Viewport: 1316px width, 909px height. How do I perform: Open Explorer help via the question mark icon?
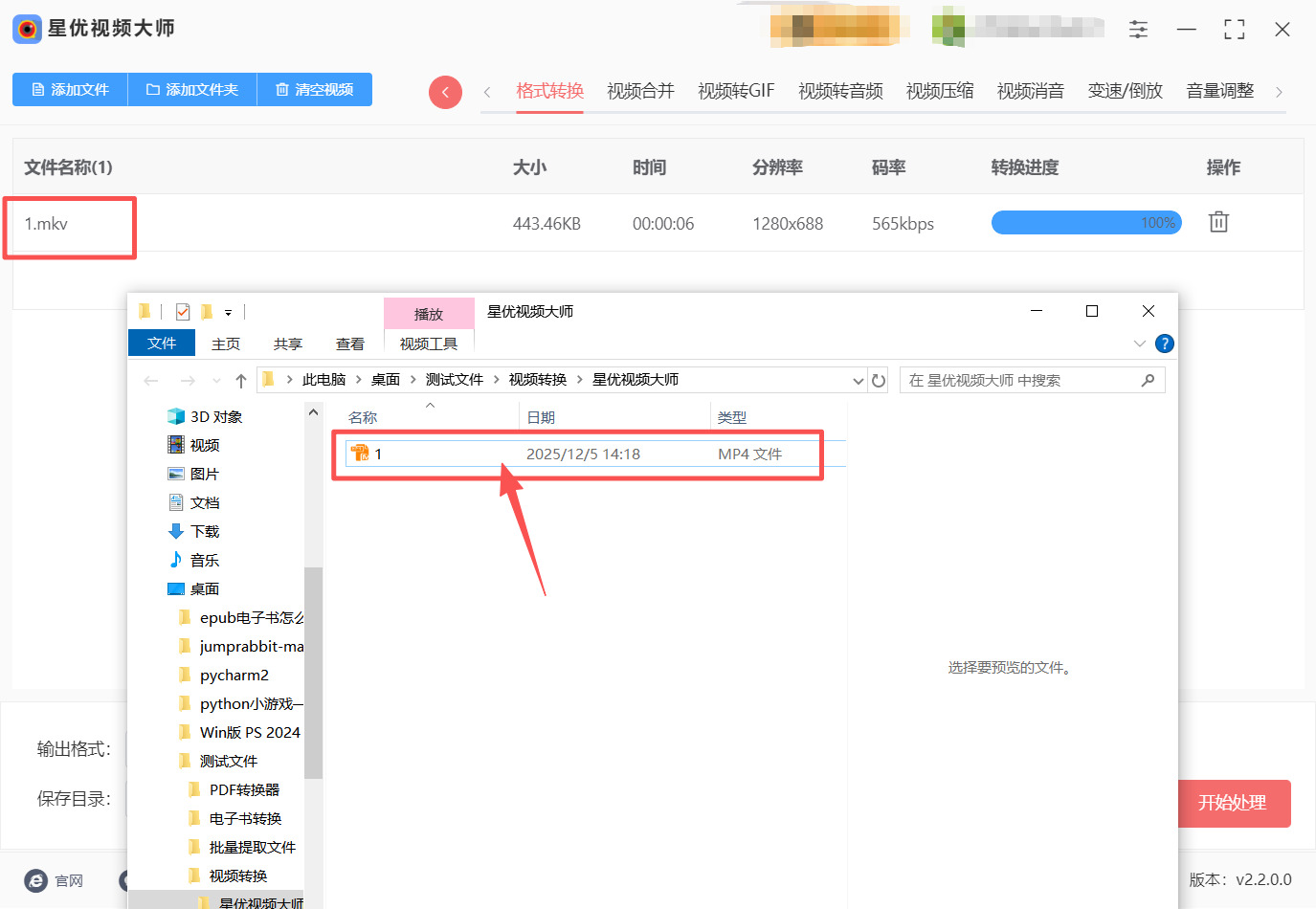tap(1165, 344)
